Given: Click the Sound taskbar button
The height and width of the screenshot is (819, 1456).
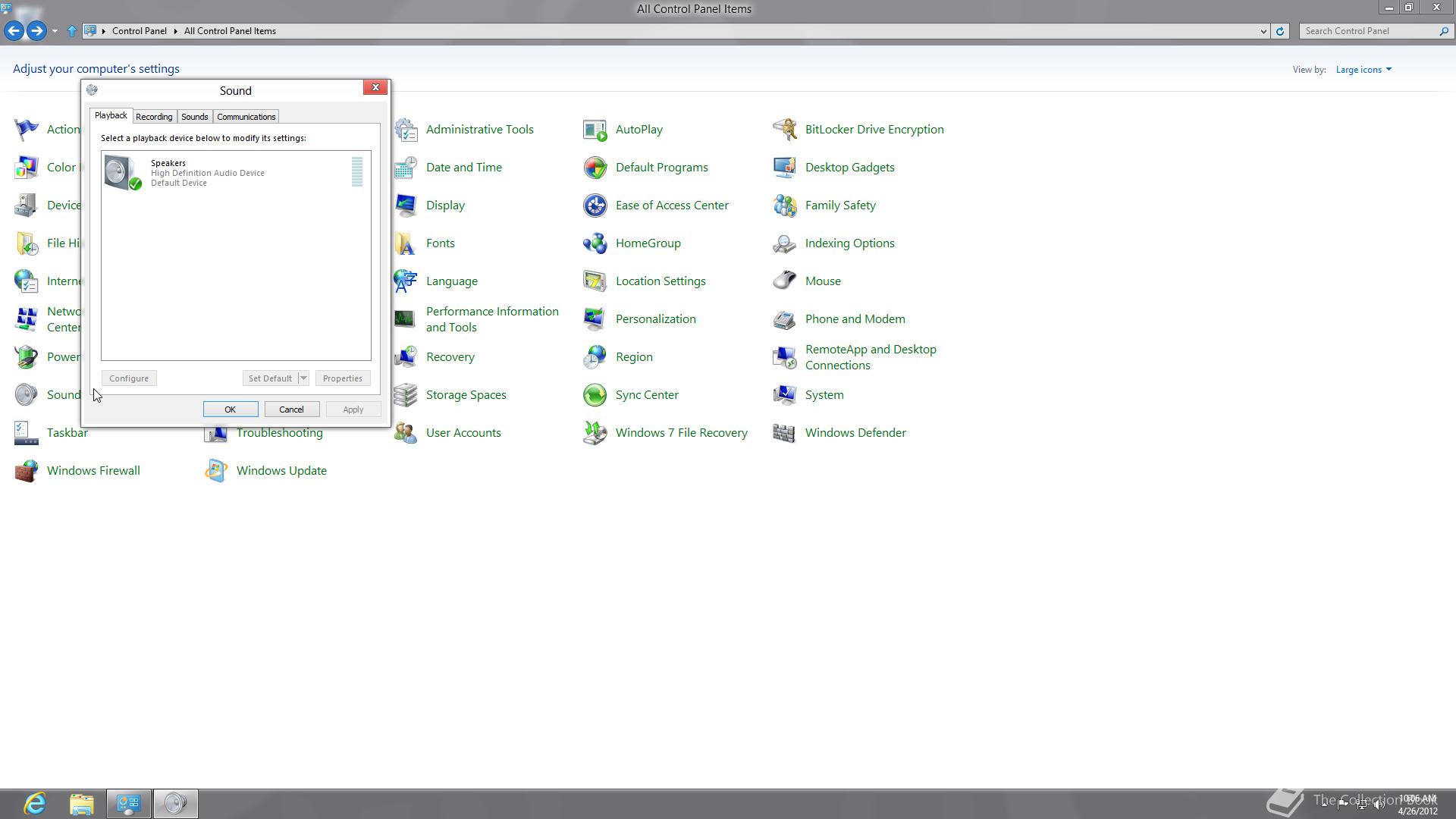Looking at the screenshot, I should [176, 804].
